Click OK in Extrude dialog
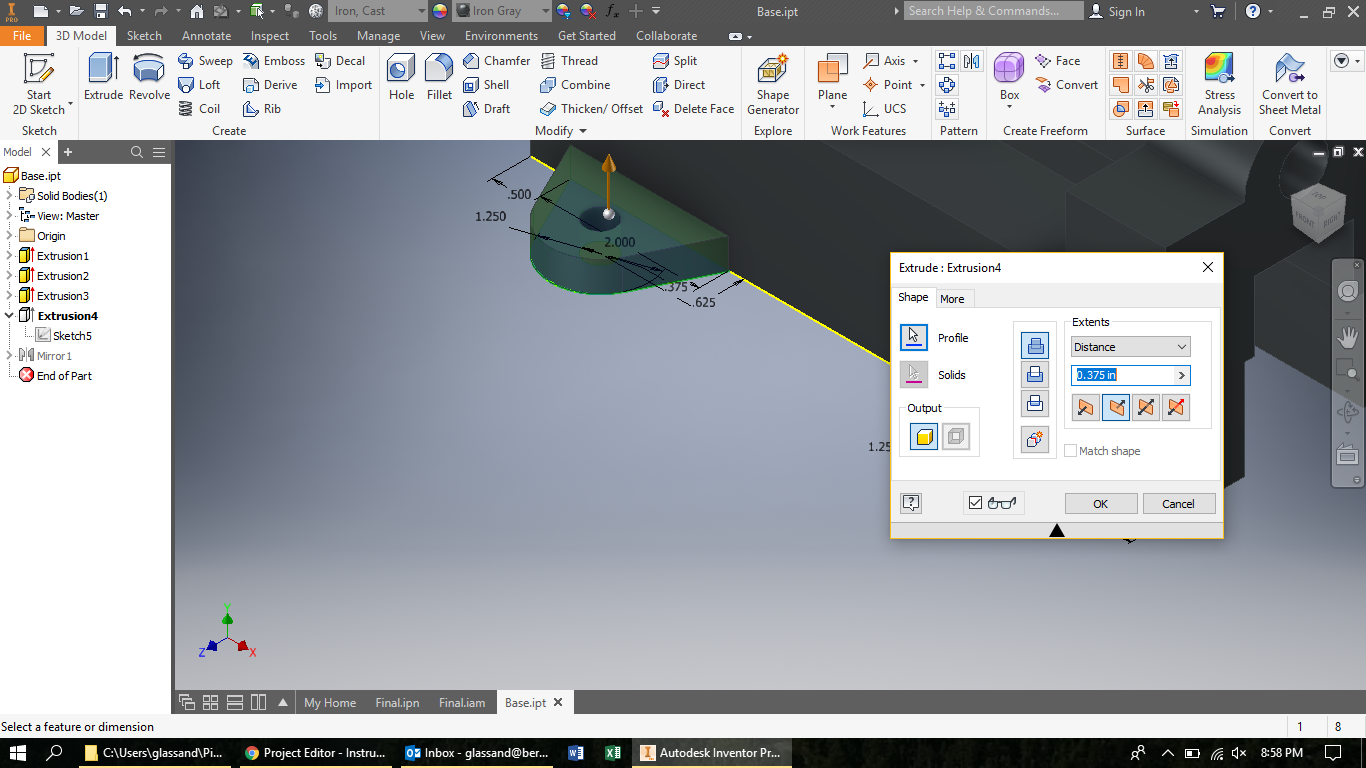 click(1100, 504)
